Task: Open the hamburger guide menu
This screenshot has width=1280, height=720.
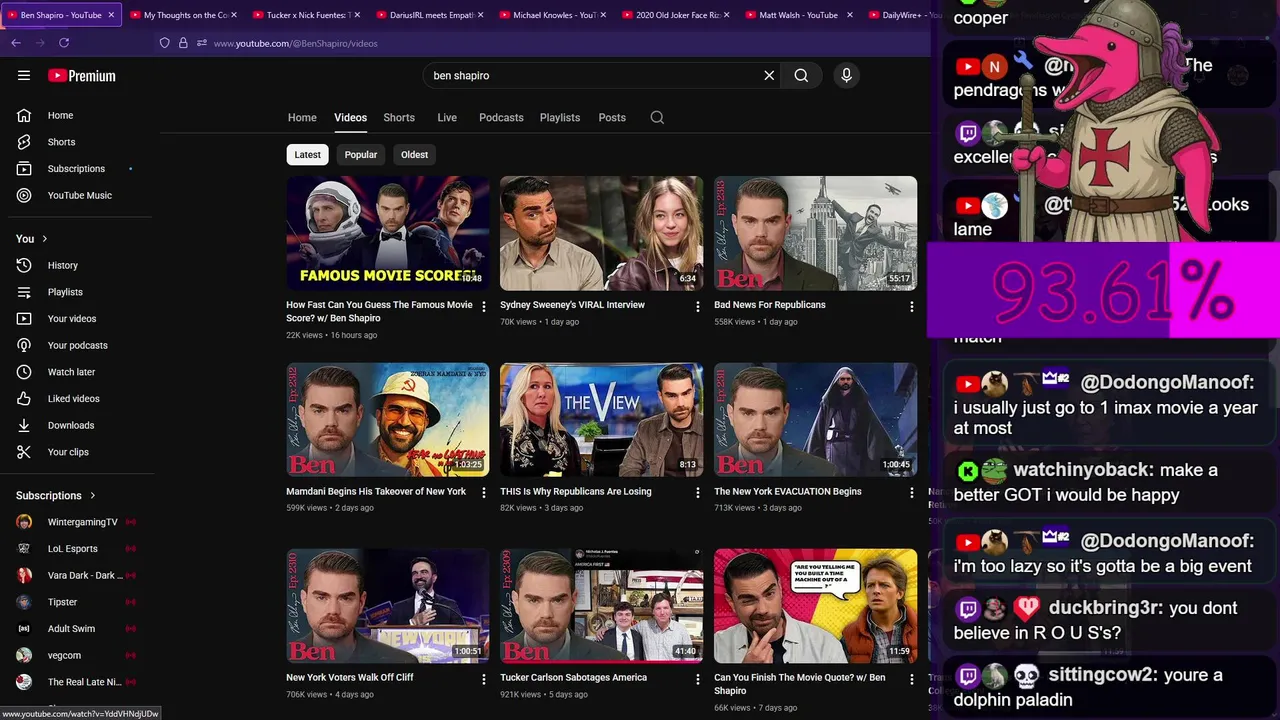Action: pyautogui.click(x=24, y=75)
